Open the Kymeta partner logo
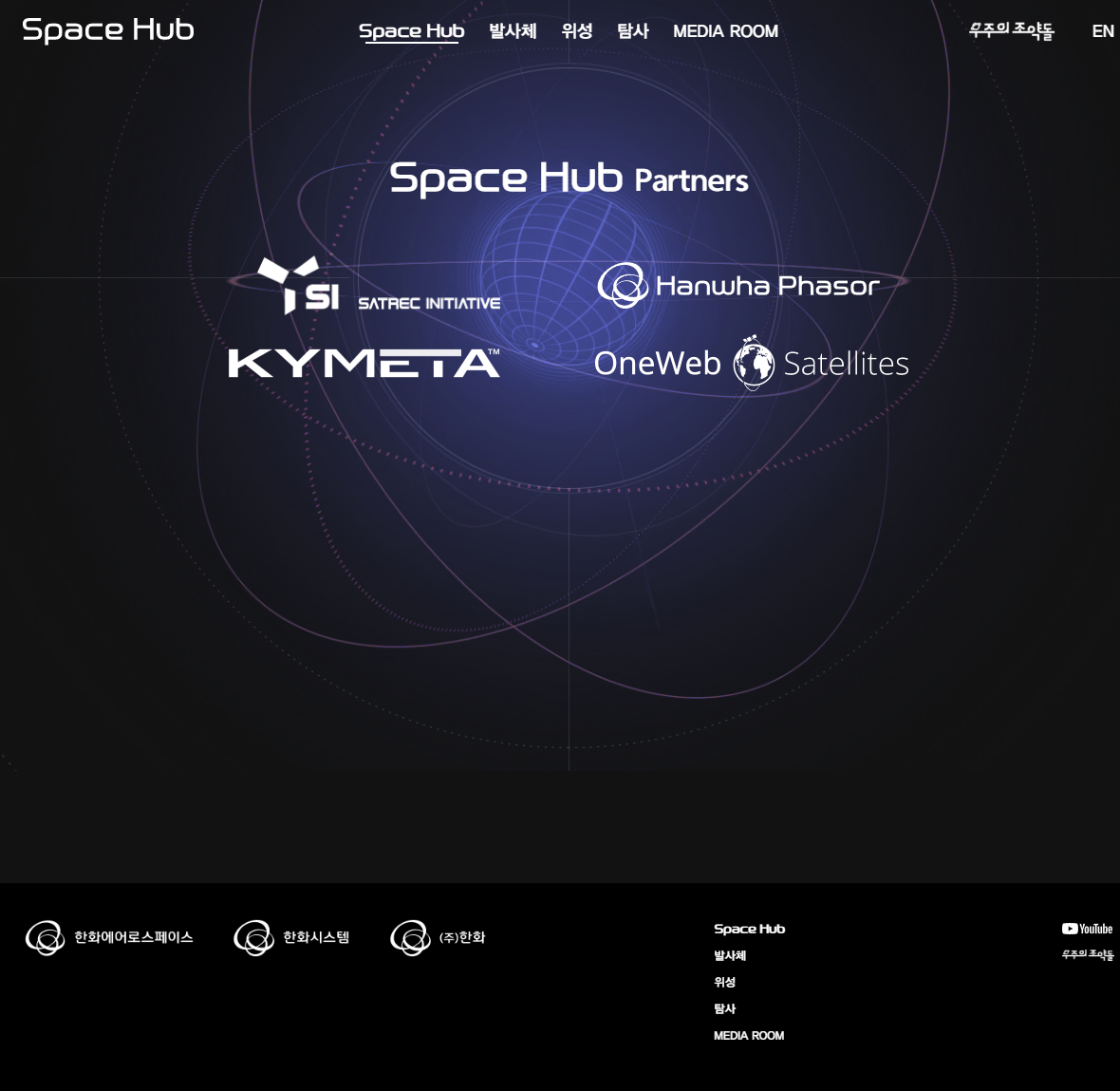This screenshot has height=1091, width=1120. (364, 363)
